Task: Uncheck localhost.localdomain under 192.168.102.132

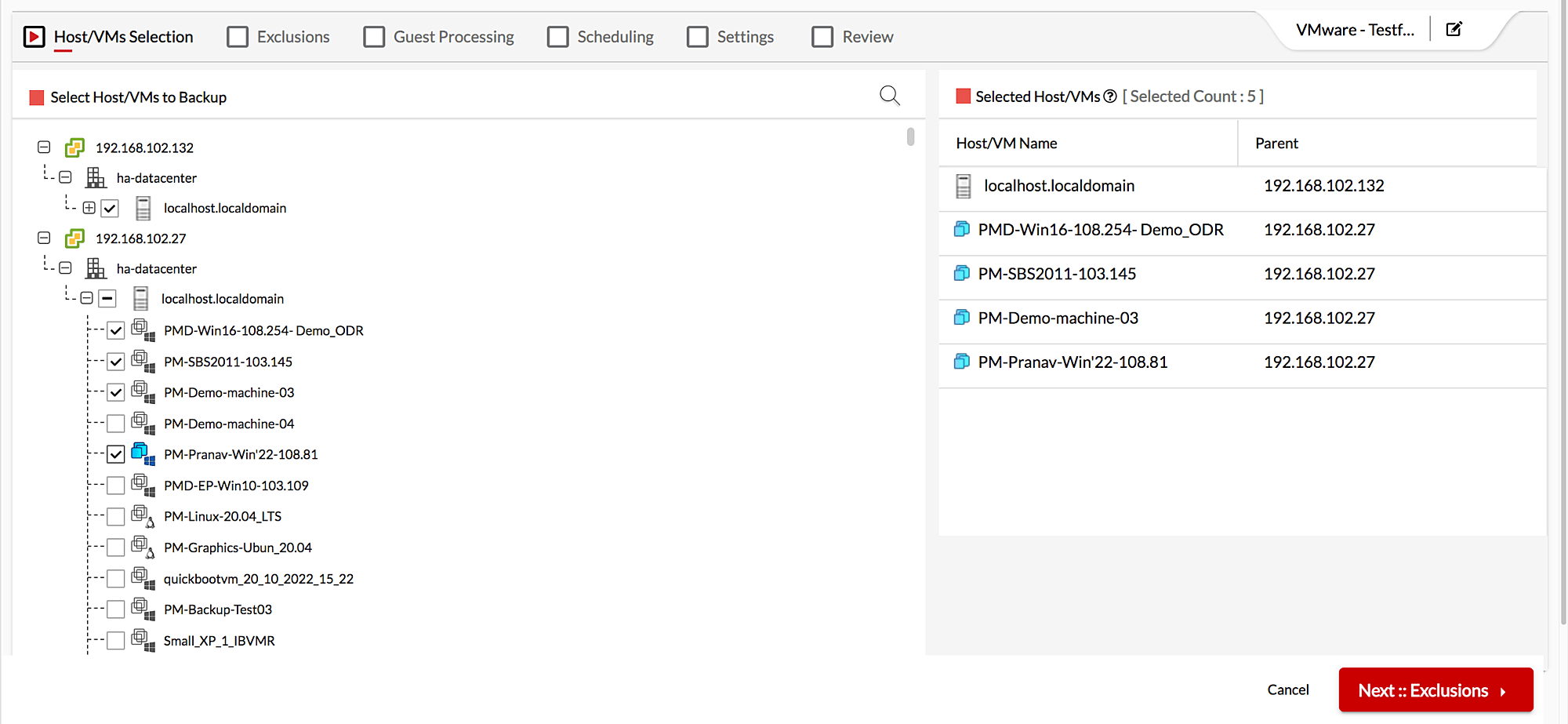Action: click(x=110, y=209)
